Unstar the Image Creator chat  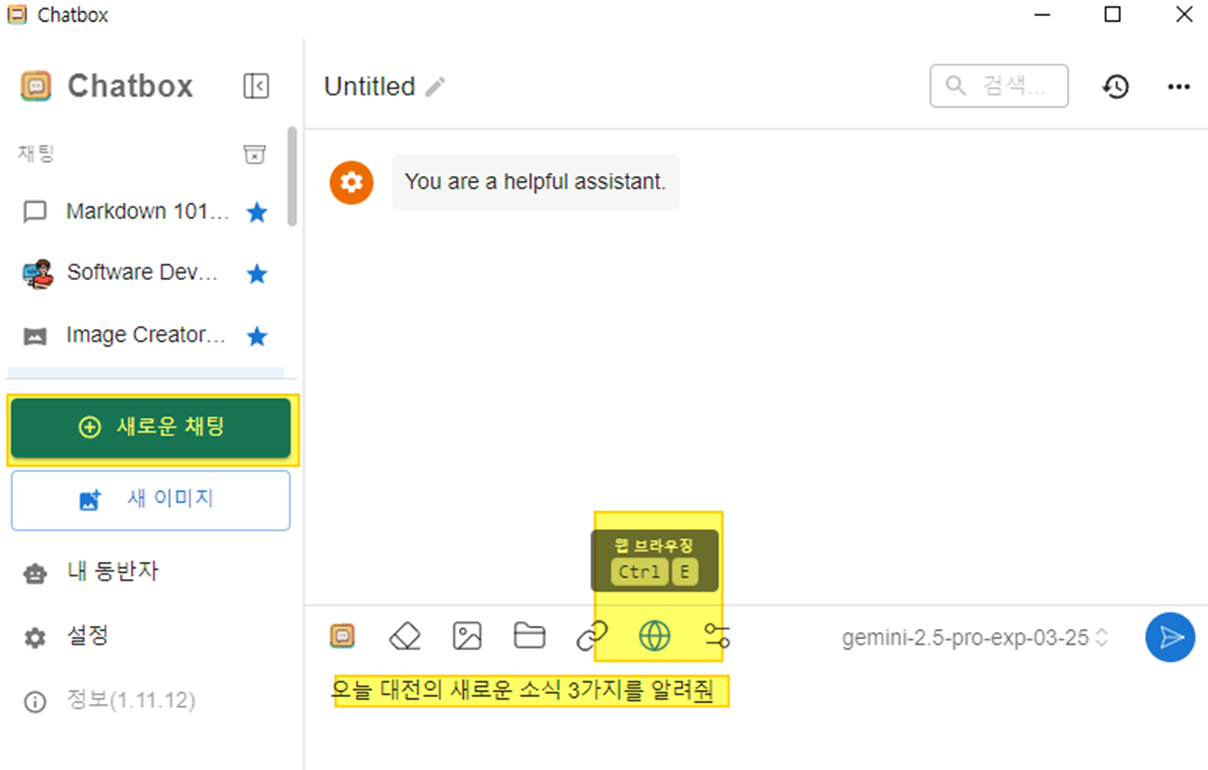coord(257,336)
